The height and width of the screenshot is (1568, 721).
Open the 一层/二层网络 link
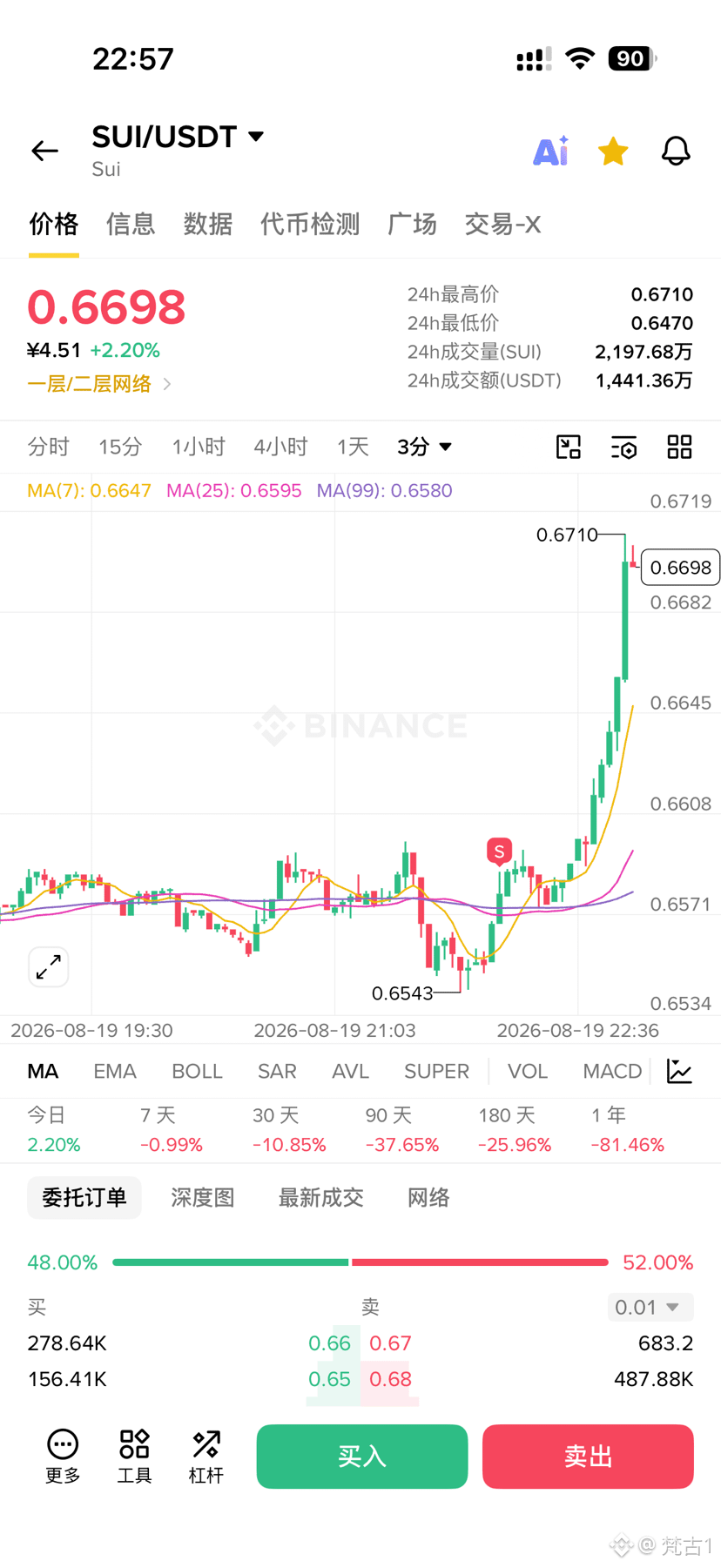pyautogui.click(x=99, y=384)
